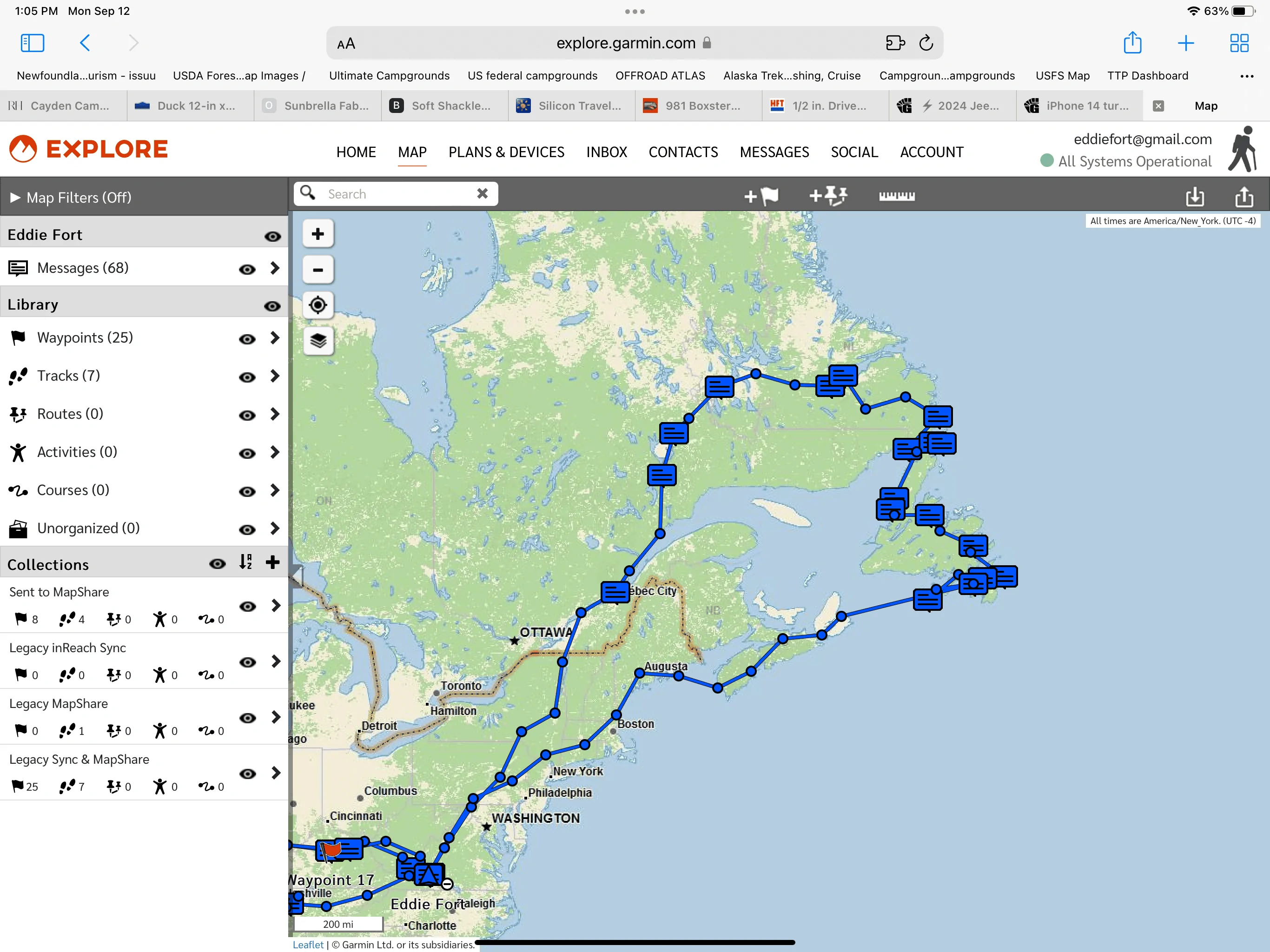Viewport: 1270px width, 952px height.
Task: Click the message marker near Quebec City
Action: (x=615, y=593)
